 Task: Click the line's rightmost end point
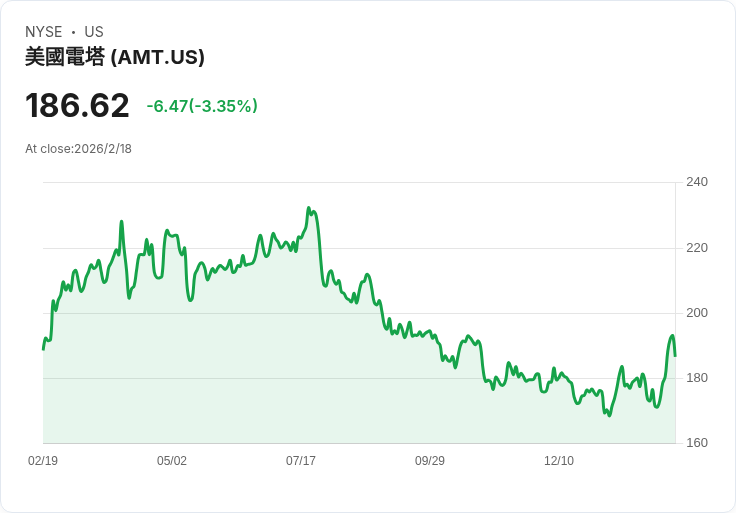tap(675, 356)
